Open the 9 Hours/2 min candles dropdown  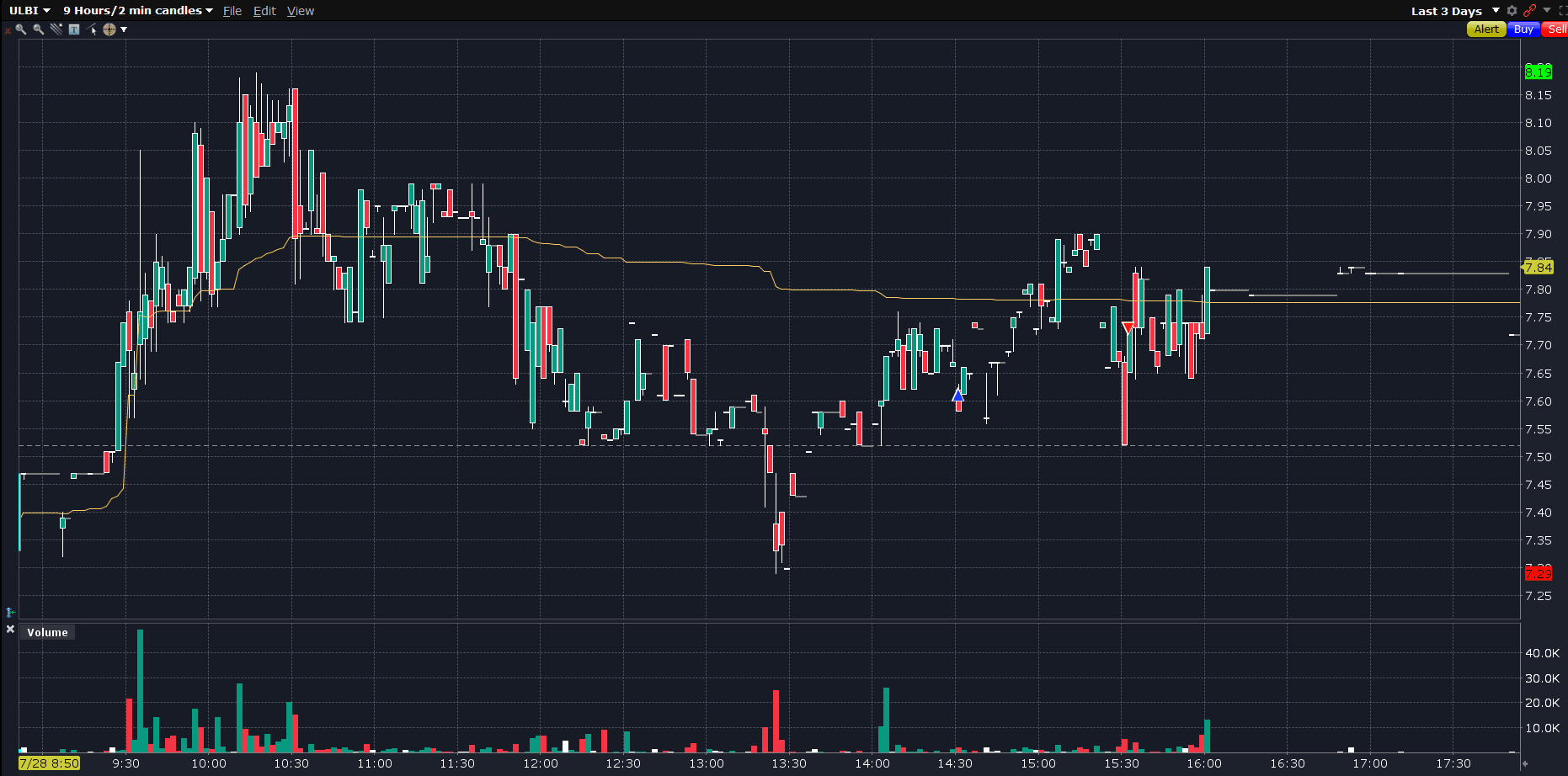coord(138,11)
